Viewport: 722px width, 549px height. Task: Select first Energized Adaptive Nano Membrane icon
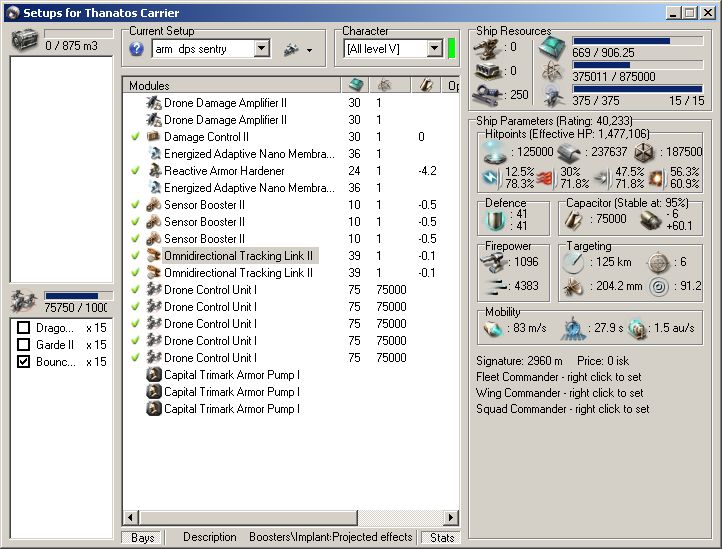coord(155,153)
